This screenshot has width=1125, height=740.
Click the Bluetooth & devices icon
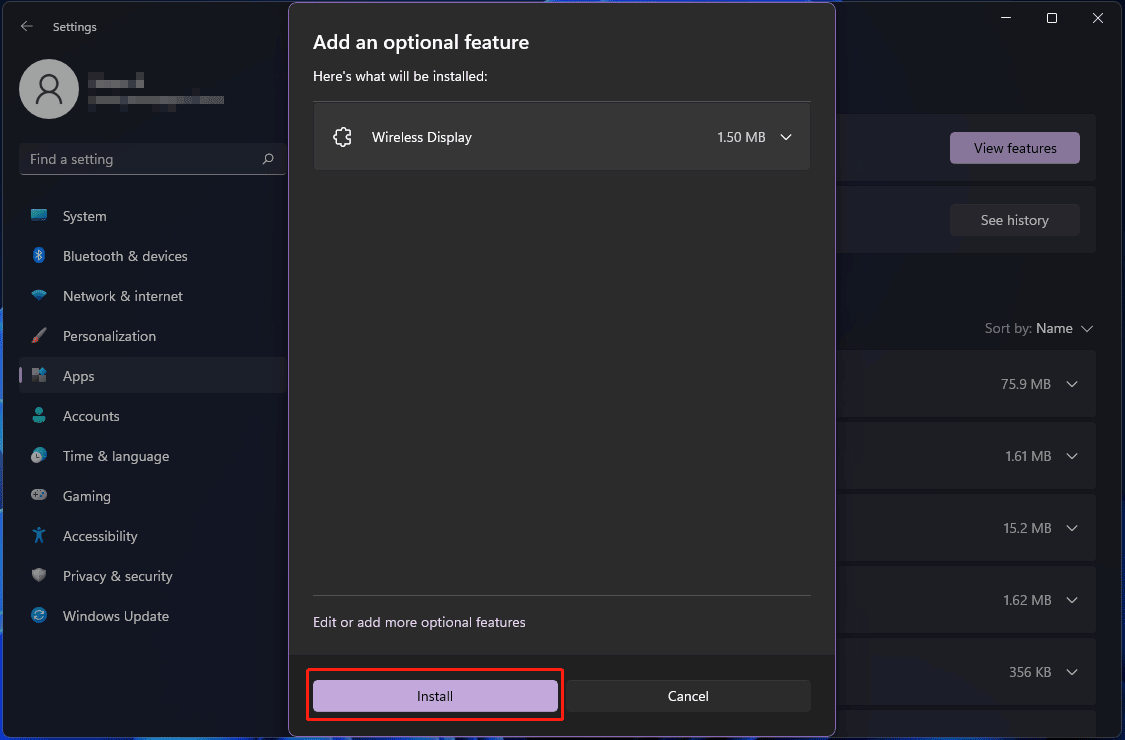39,256
